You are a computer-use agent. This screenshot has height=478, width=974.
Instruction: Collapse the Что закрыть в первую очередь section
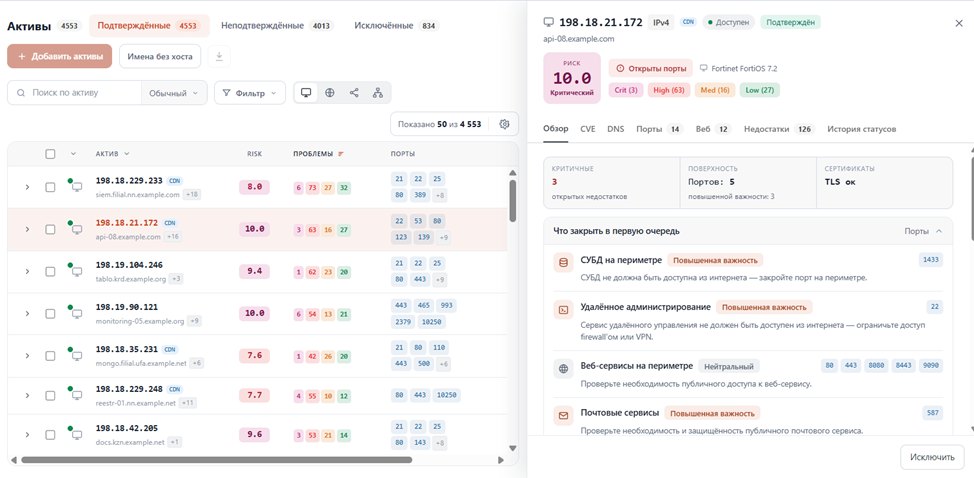[x=939, y=231]
